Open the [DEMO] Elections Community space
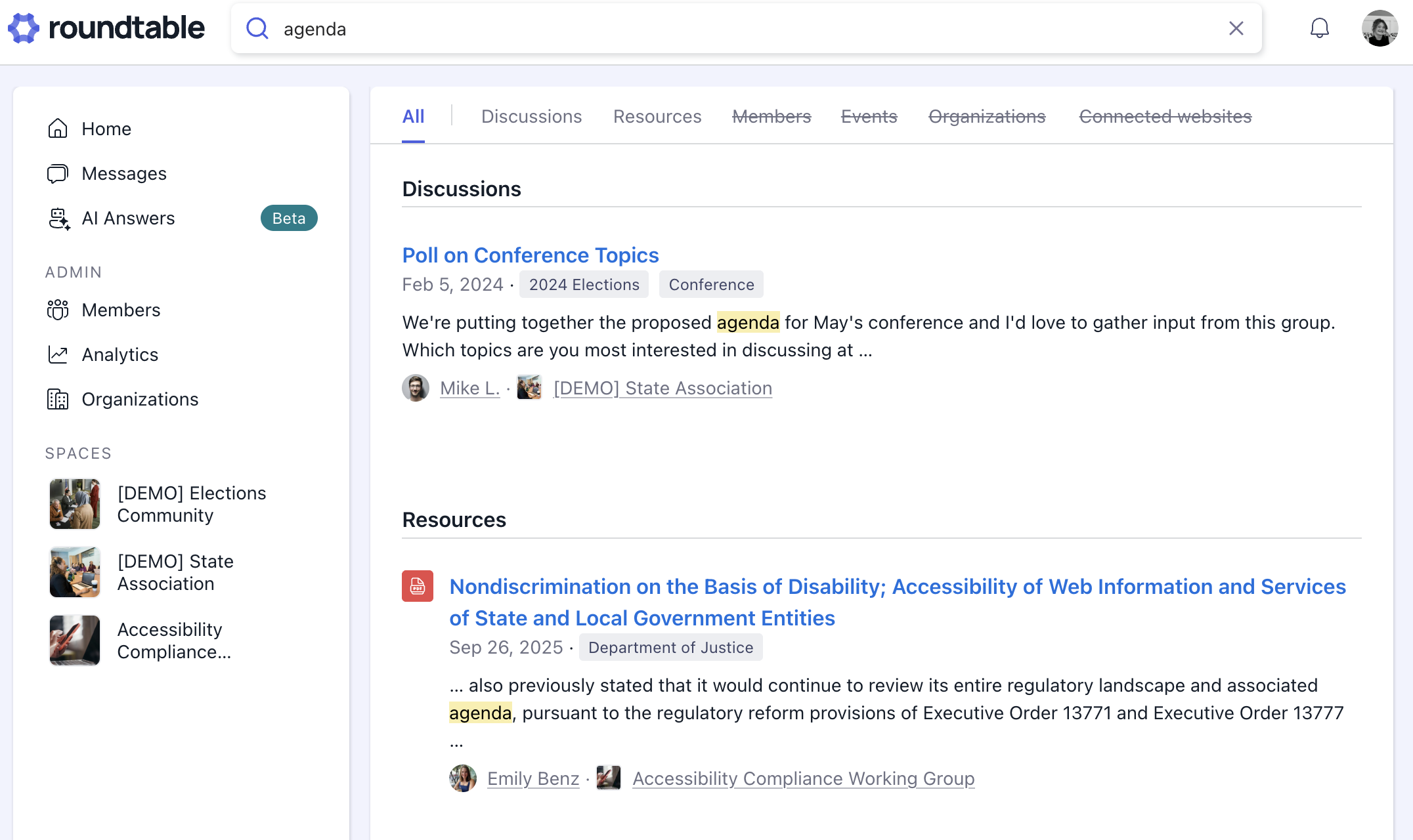This screenshot has width=1413, height=840. [190, 504]
